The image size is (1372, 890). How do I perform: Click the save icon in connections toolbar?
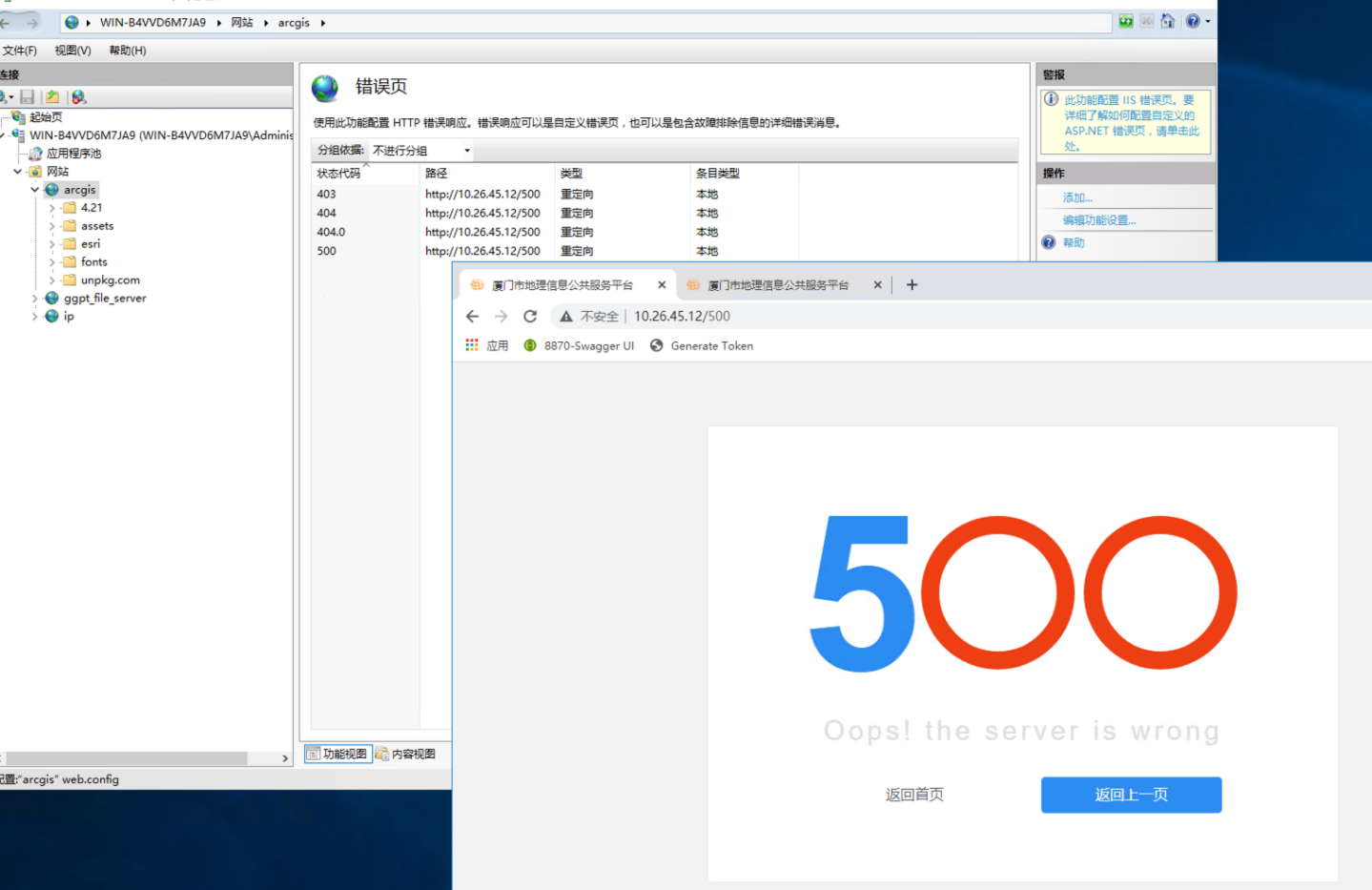pyautogui.click(x=28, y=97)
